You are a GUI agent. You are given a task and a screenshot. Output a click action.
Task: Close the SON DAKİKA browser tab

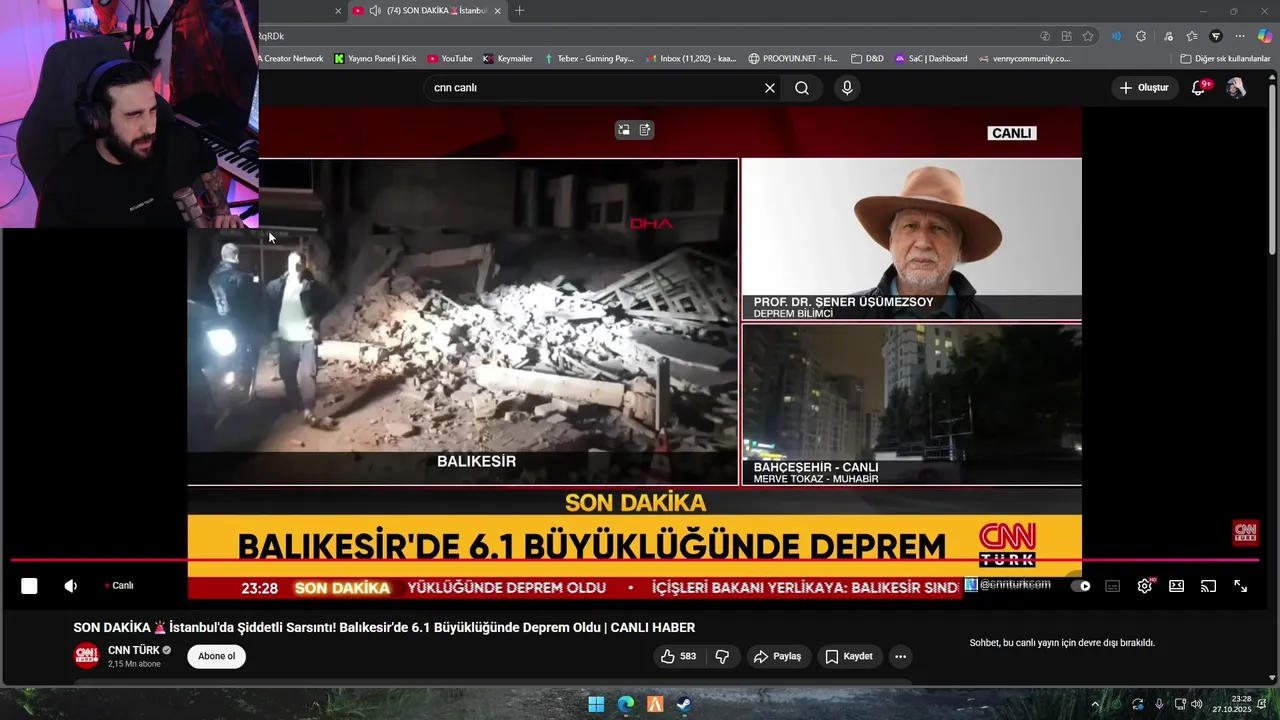(x=497, y=11)
